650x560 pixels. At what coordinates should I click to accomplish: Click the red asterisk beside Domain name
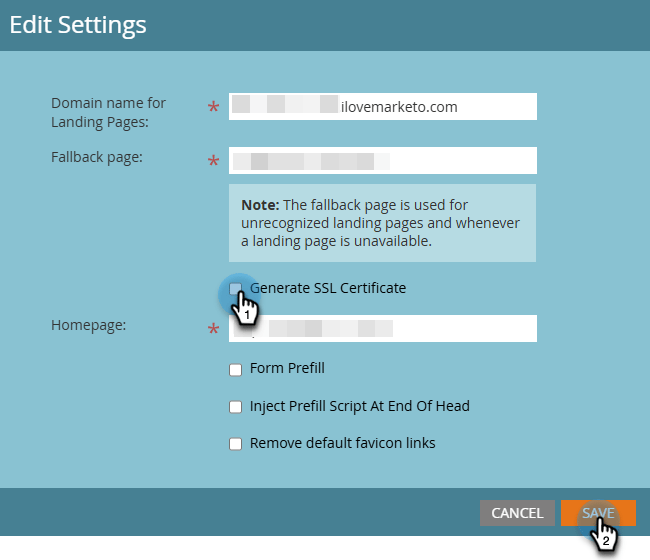coord(213,108)
